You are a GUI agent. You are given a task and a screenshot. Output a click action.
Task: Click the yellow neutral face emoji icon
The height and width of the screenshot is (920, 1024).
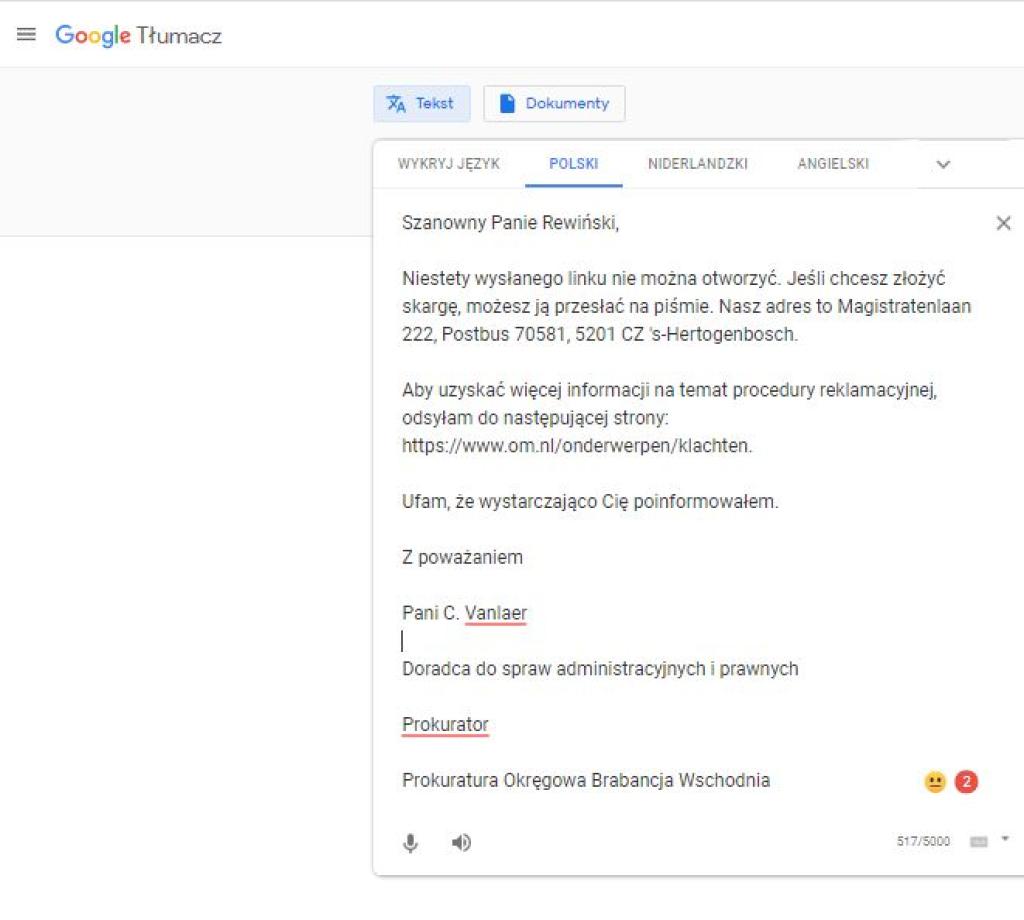click(x=935, y=782)
